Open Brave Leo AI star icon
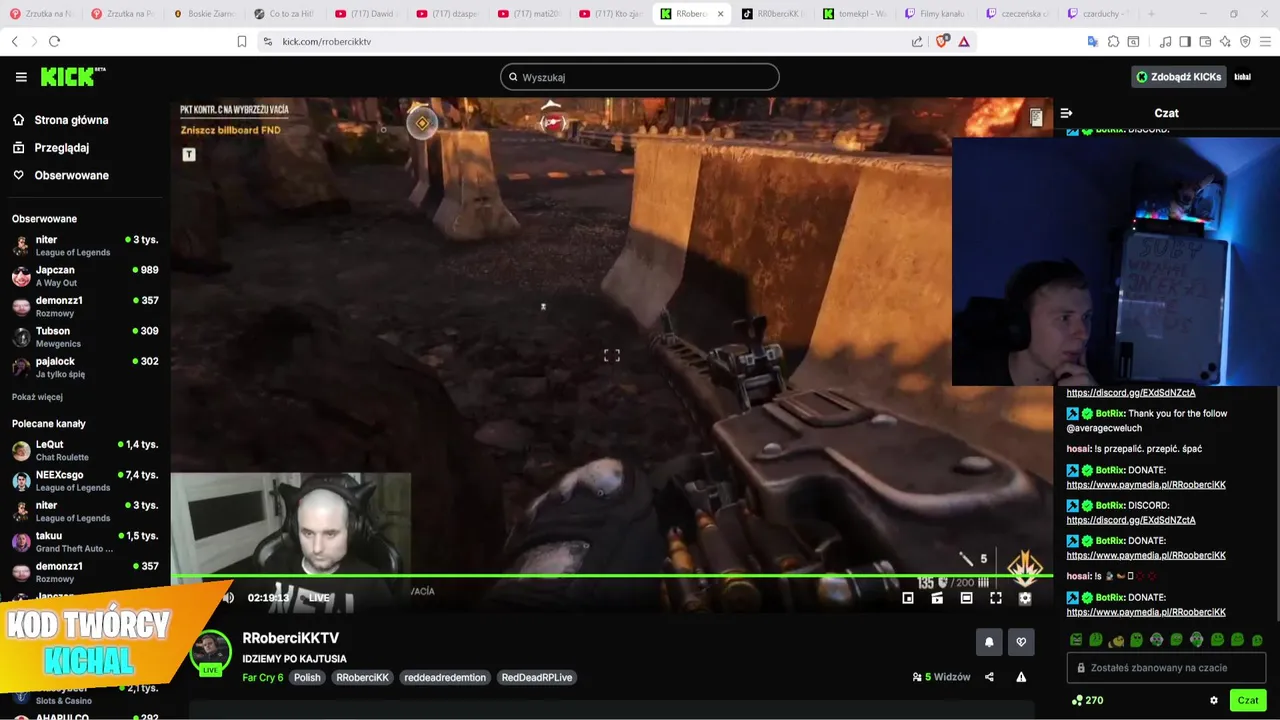Screen dimensions: 1280x720 click(x=1225, y=41)
